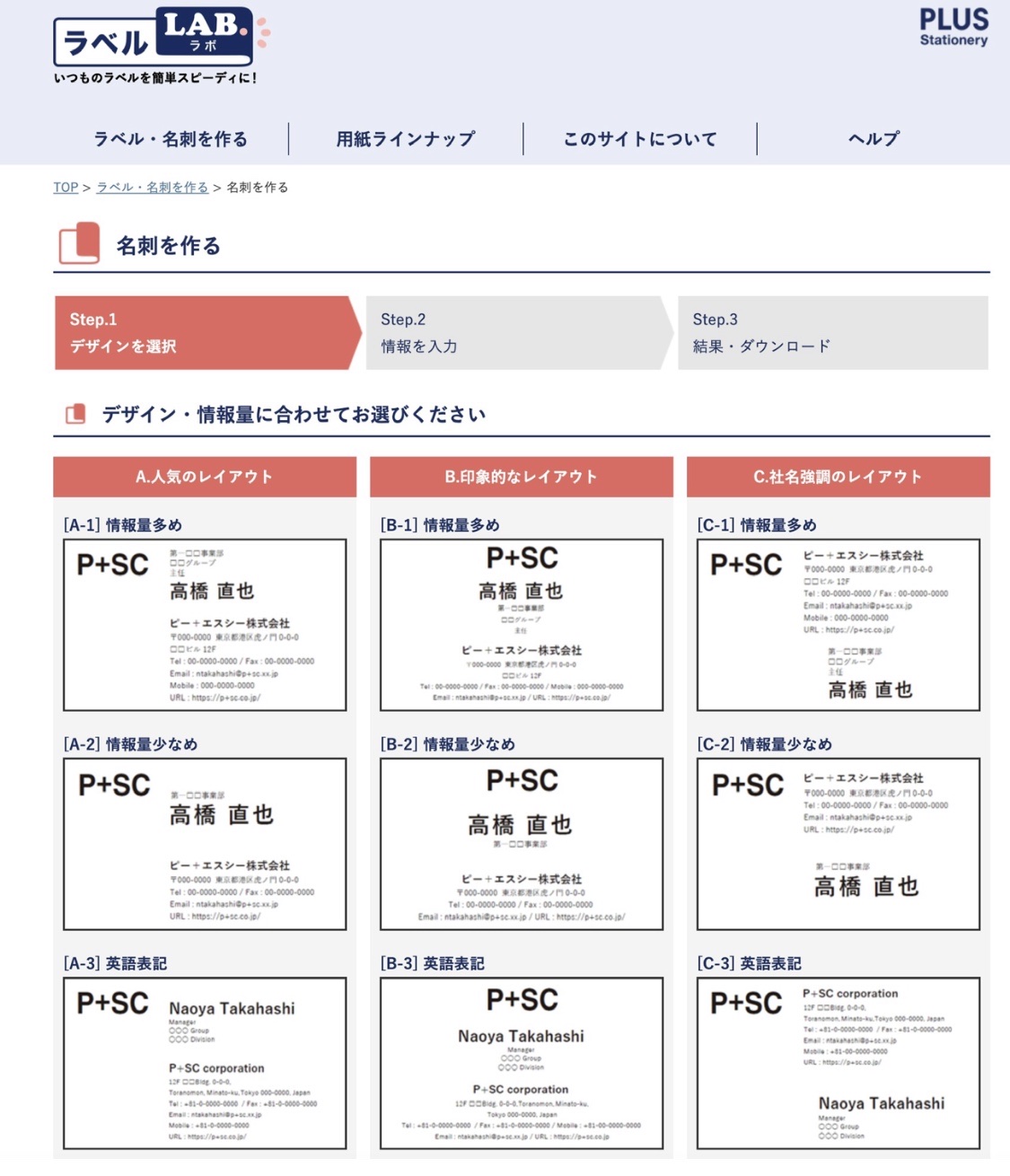Click the [A-3] 英語表記 label
Viewport: 1010px width, 1176px height.
click(115, 963)
